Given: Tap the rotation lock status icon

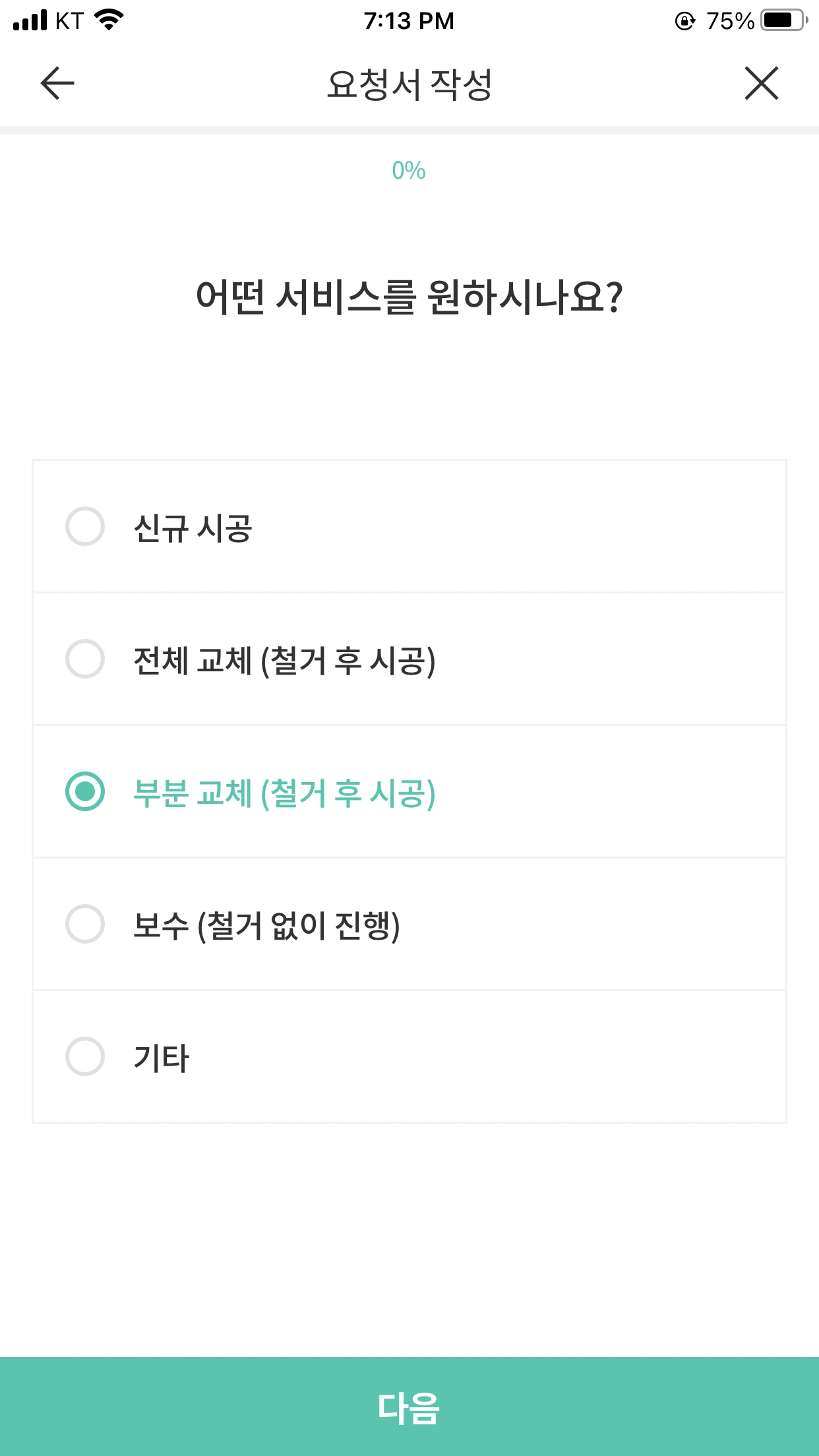Looking at the screenshot, I should click(685, 21).
